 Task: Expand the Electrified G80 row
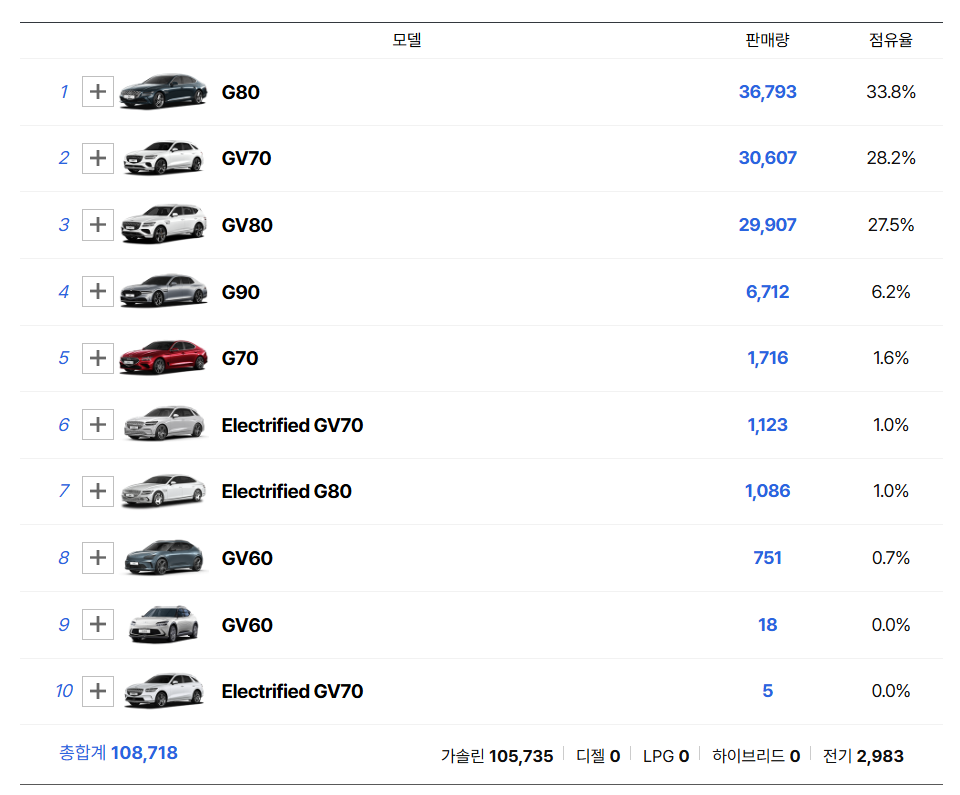[98, 491]
